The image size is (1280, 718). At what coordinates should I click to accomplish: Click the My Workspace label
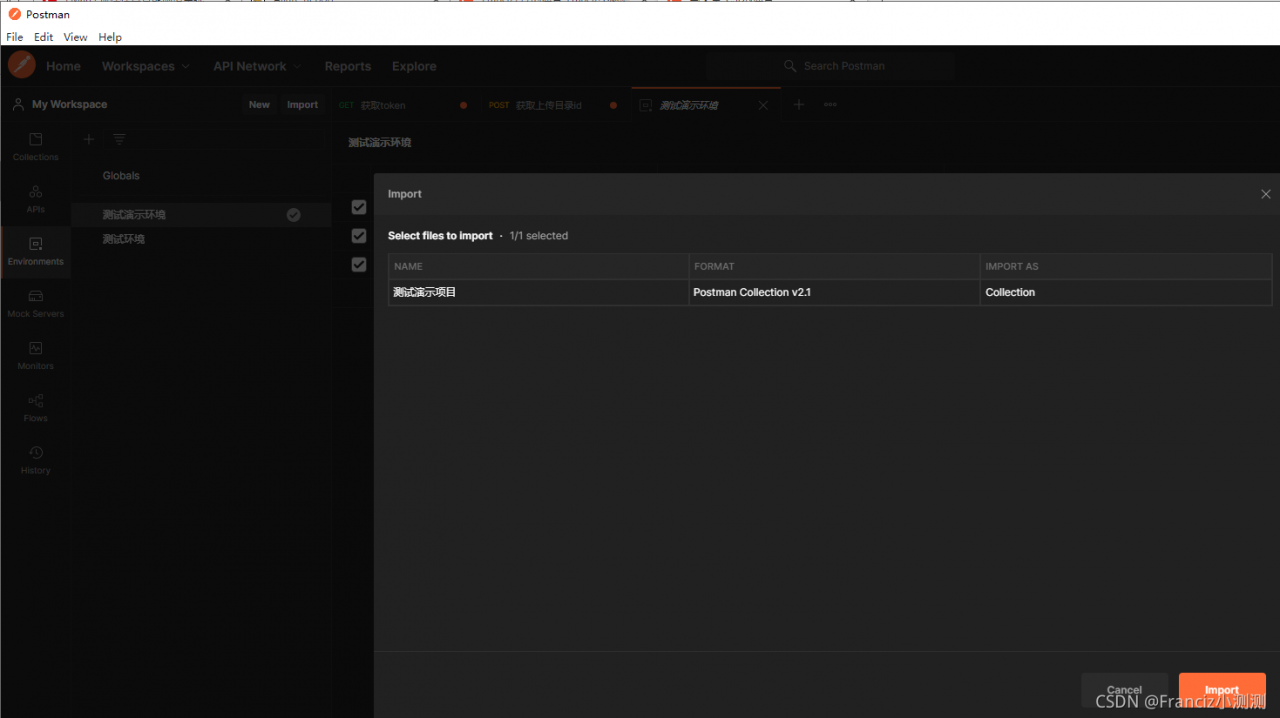pyautogui.click(x=69, y=104)
